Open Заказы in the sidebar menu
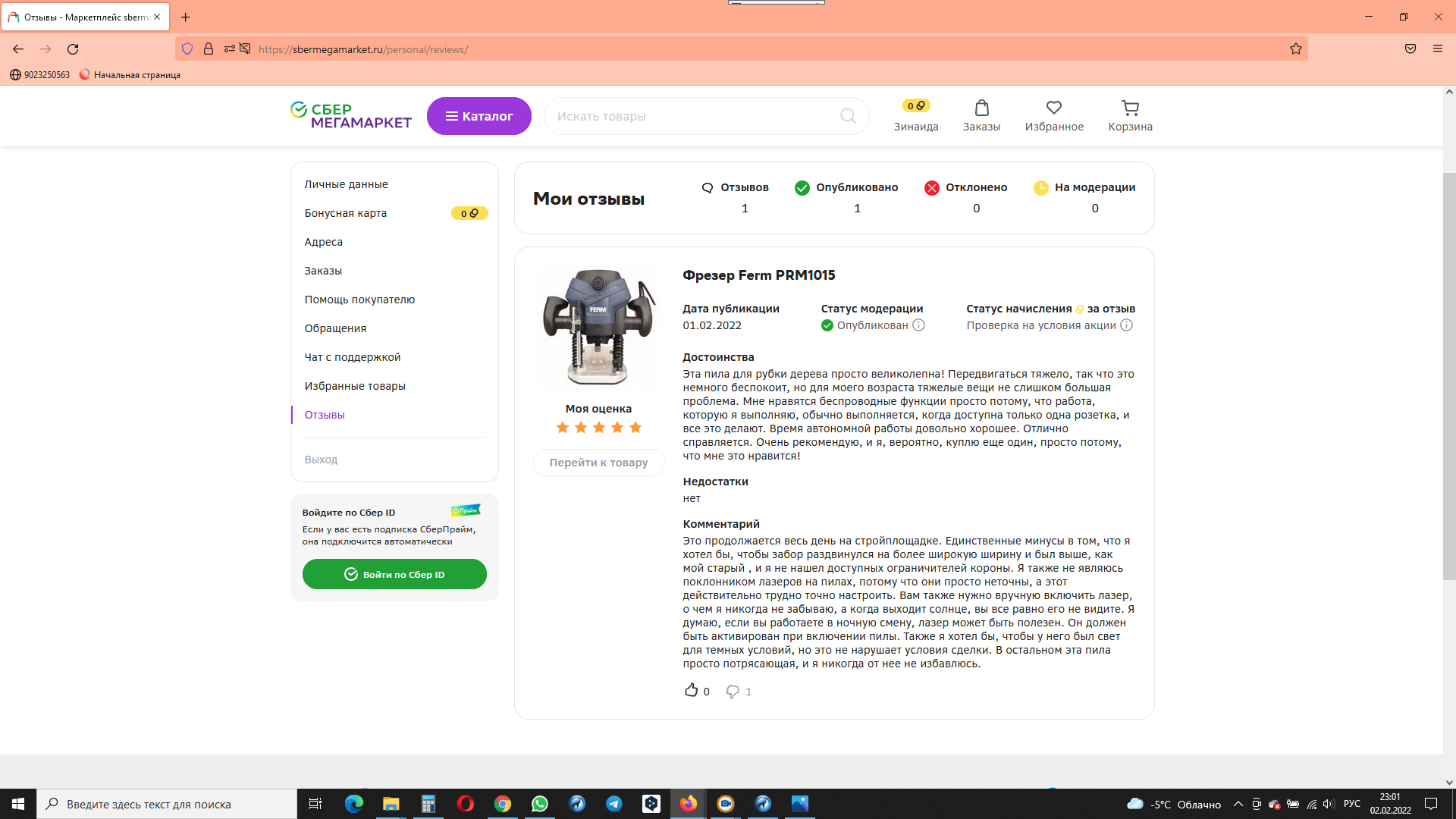 (323, 271)
